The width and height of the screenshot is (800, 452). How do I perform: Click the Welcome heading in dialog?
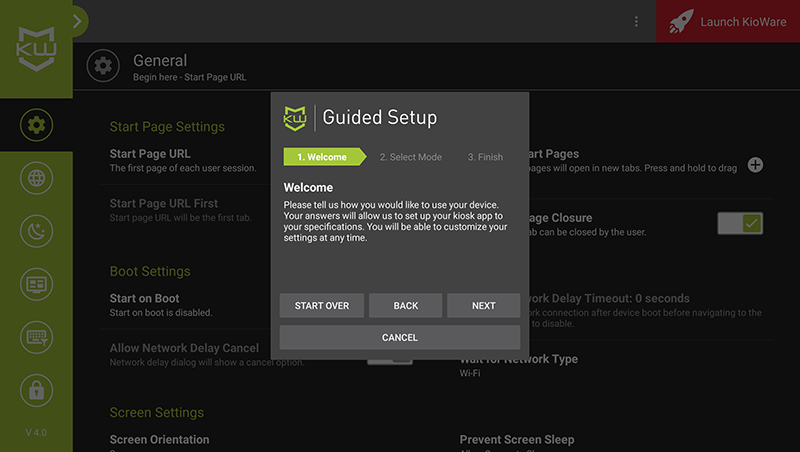click(308, 188)
